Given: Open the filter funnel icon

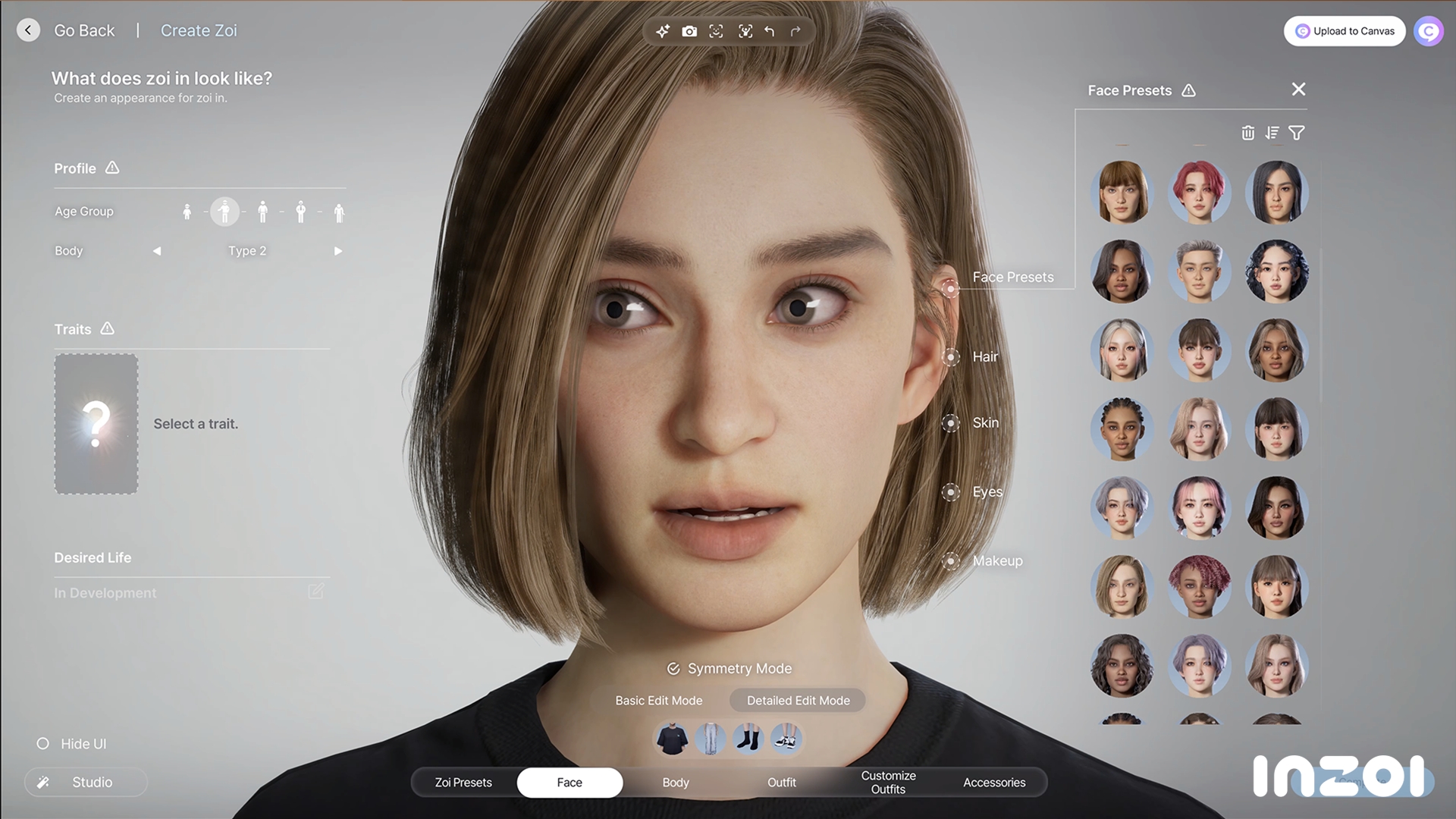Looking at the screenshot, I should (1297, 133).
